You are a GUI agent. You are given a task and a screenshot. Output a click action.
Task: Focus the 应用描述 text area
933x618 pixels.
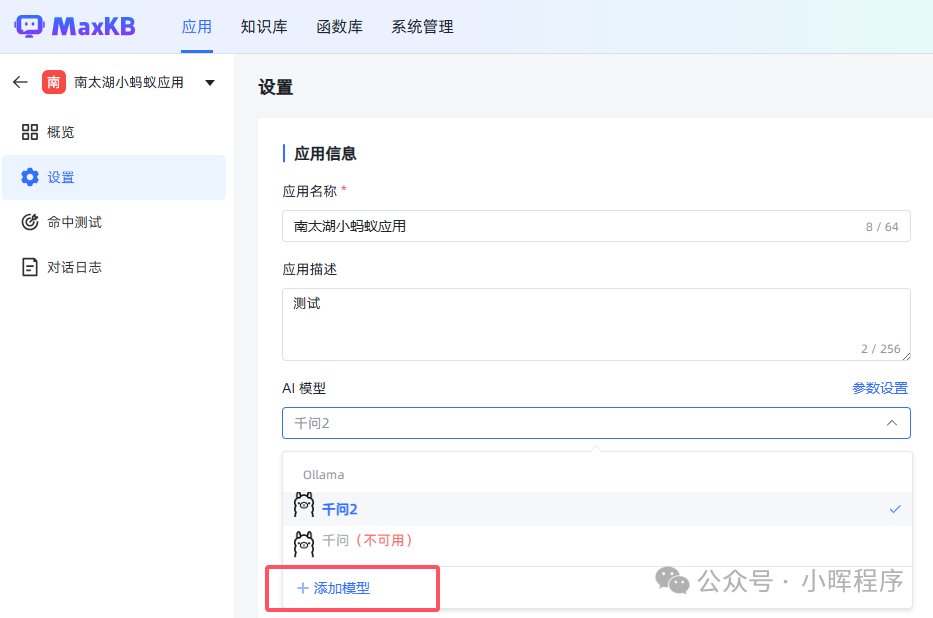click(x=596, y=325)
